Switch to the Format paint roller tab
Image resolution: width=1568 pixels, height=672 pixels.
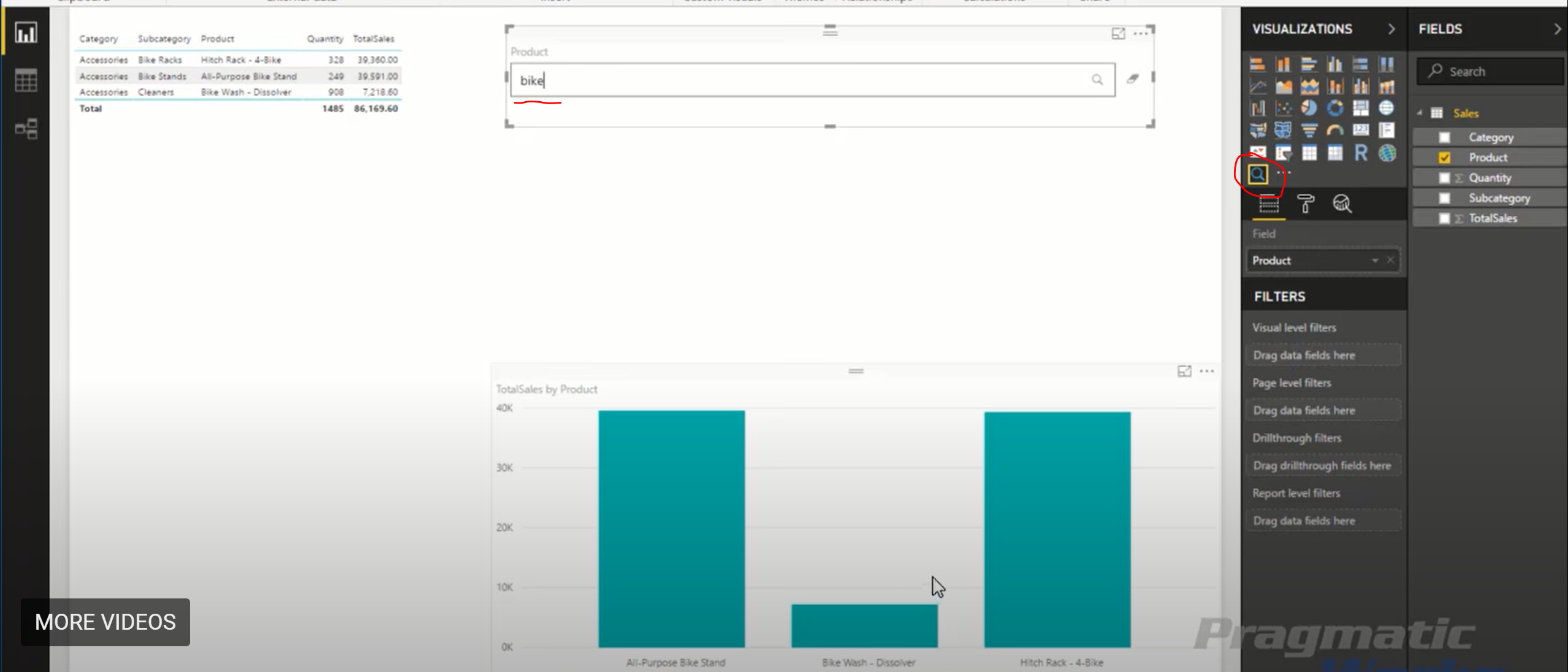tap(1306, 204)
